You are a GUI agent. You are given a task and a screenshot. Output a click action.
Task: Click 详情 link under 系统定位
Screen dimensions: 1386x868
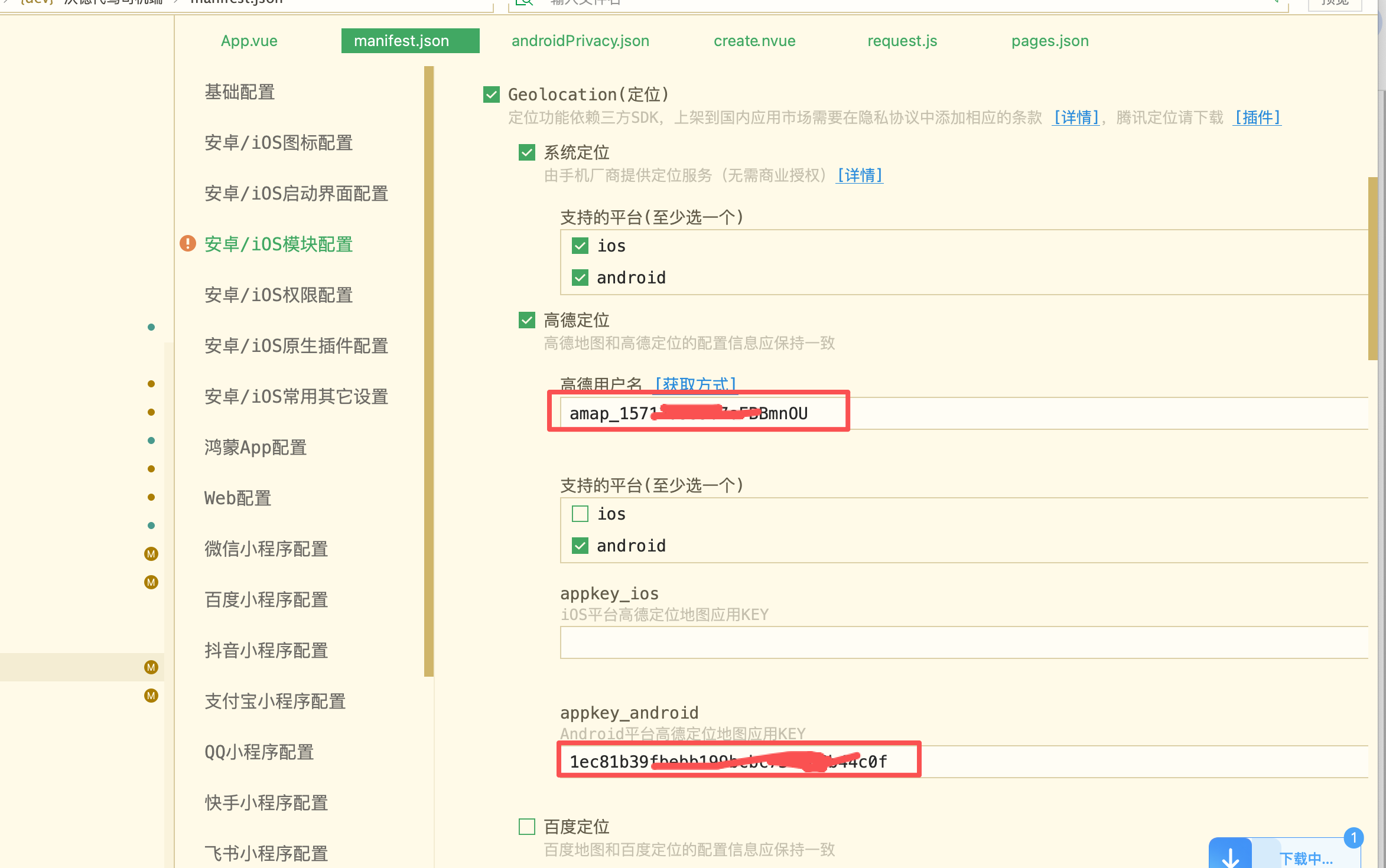pos(859,175)
